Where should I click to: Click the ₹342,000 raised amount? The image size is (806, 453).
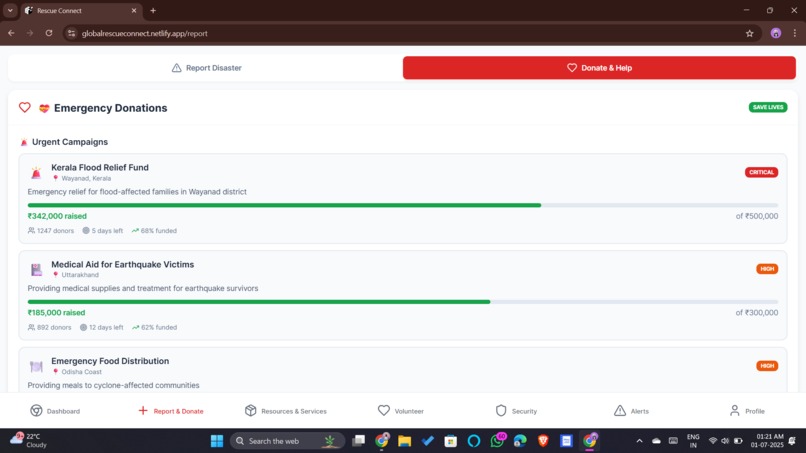57,216
